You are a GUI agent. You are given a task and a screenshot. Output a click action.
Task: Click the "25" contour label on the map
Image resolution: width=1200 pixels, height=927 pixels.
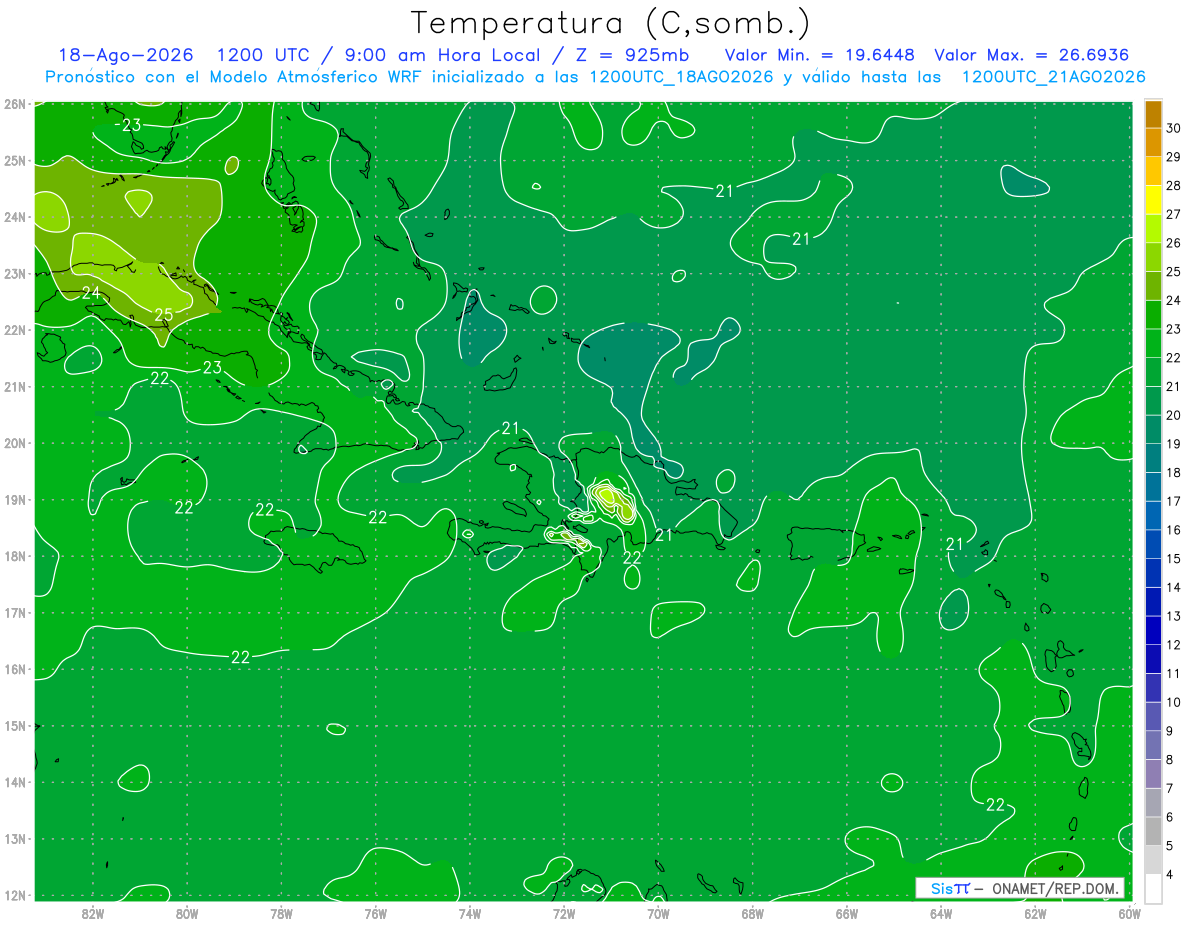point(164,314)
